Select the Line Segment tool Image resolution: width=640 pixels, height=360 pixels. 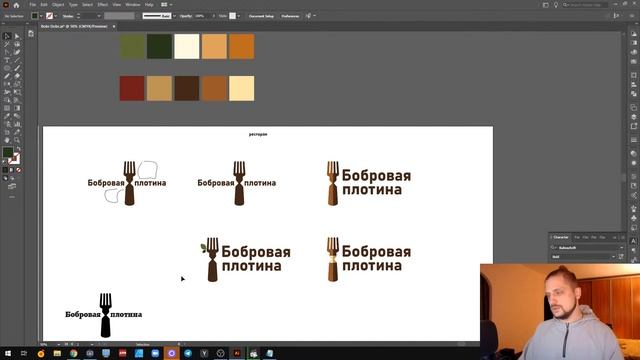click(x=17, y=60)
